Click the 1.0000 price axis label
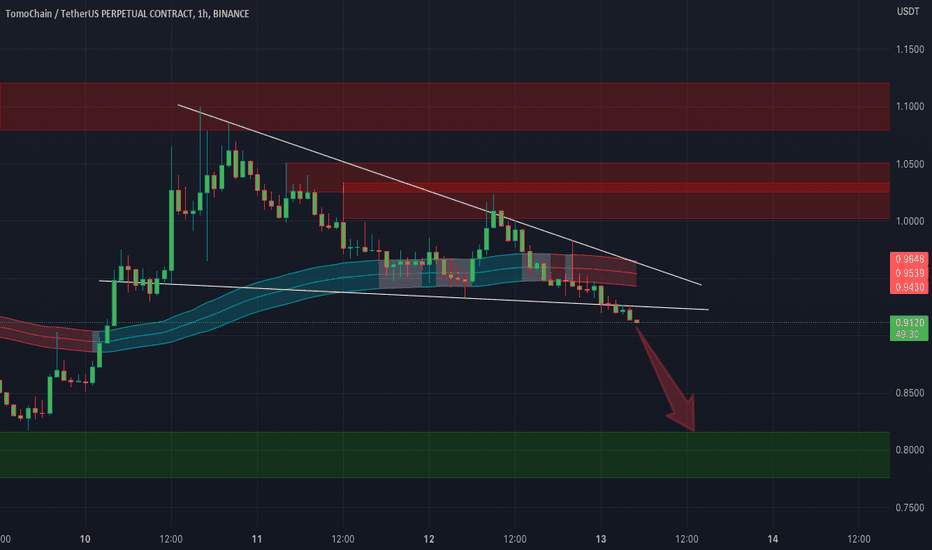This screenshot has height=550, width=932. pos(910,221)
